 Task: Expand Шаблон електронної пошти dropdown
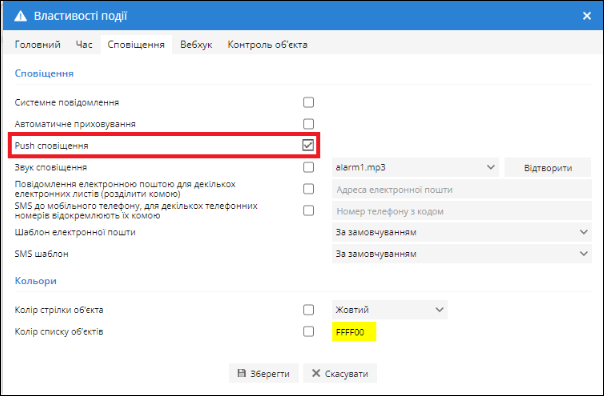click(x=462, y=232)
